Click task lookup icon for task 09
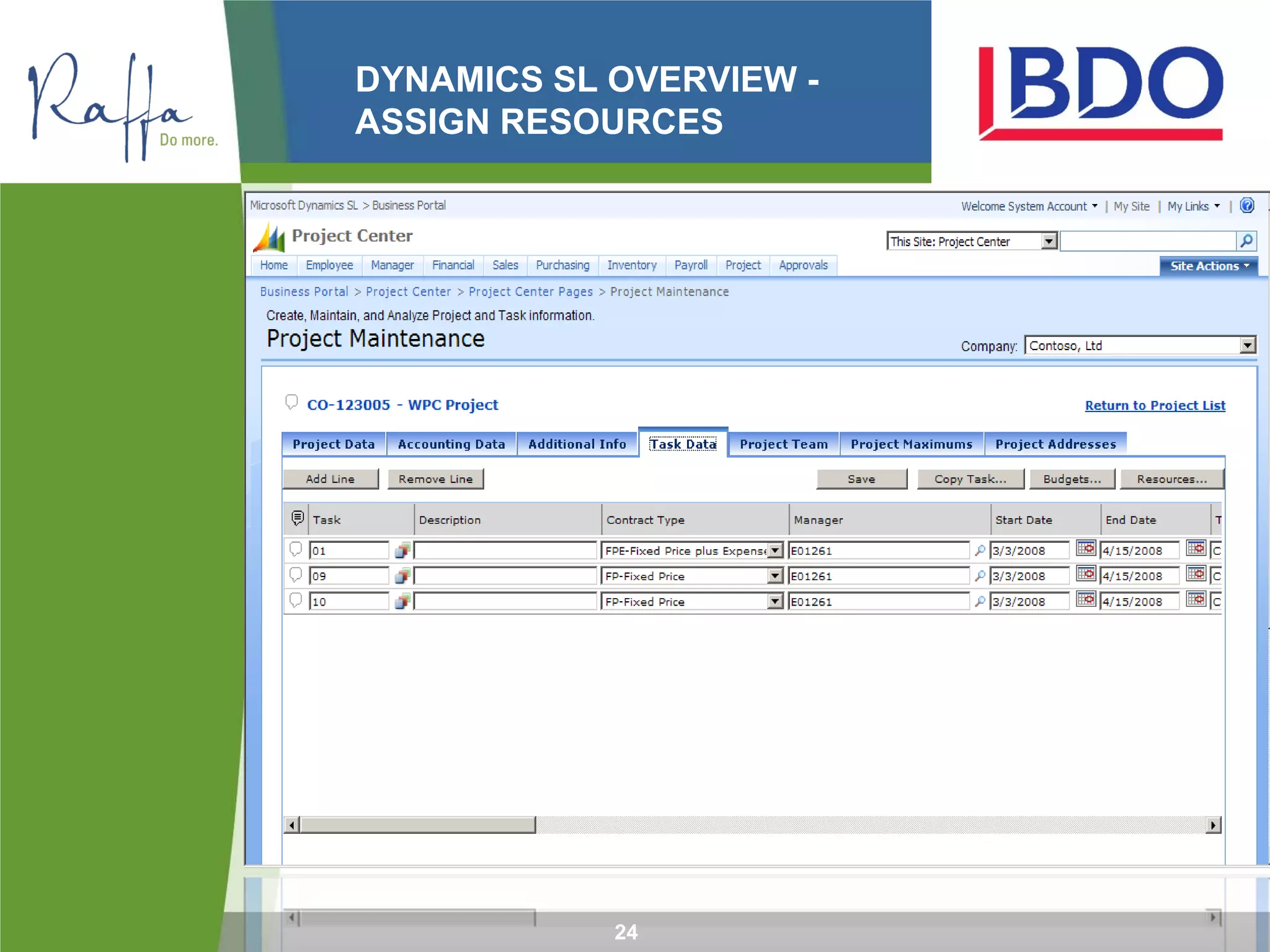 click(x=402, y=576)
